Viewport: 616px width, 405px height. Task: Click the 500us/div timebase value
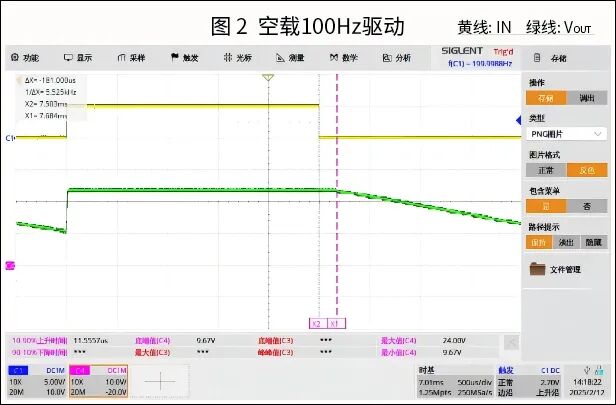(x=474, y=382)
